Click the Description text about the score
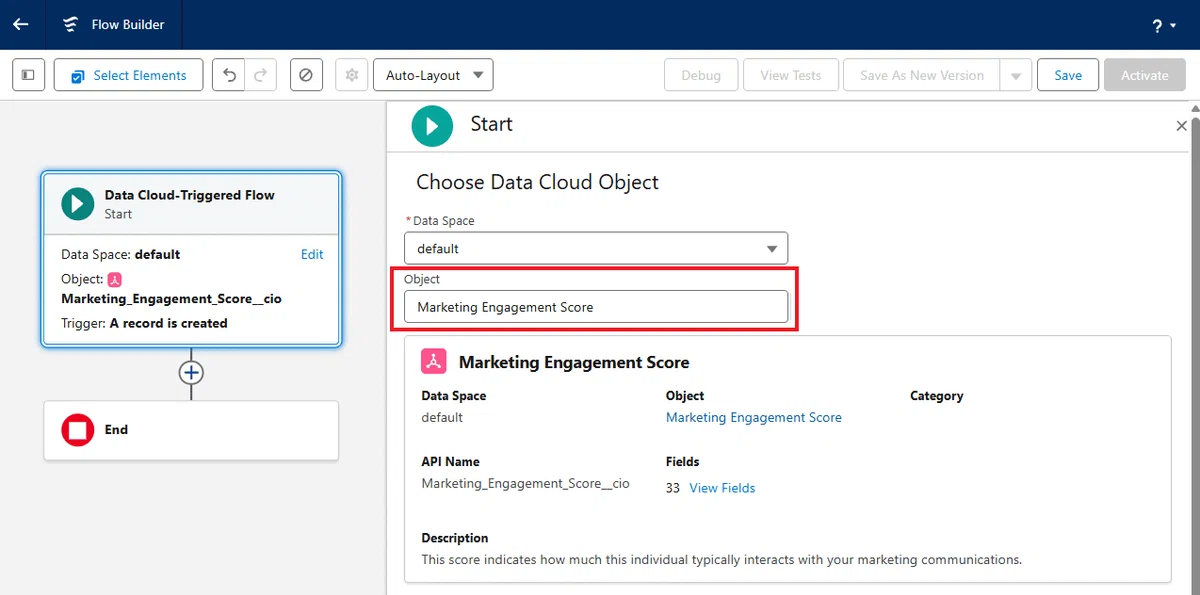 721,560
